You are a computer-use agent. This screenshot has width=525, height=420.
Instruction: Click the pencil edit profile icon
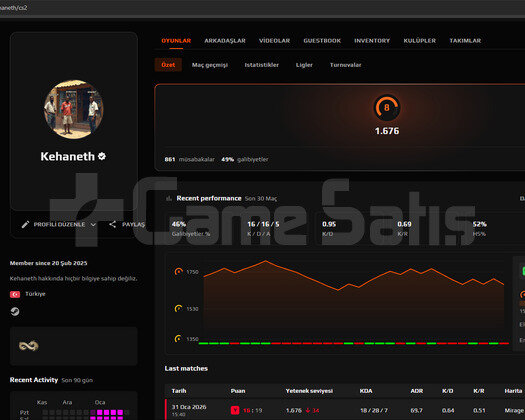pyautogui.click(x=25, y=224)
